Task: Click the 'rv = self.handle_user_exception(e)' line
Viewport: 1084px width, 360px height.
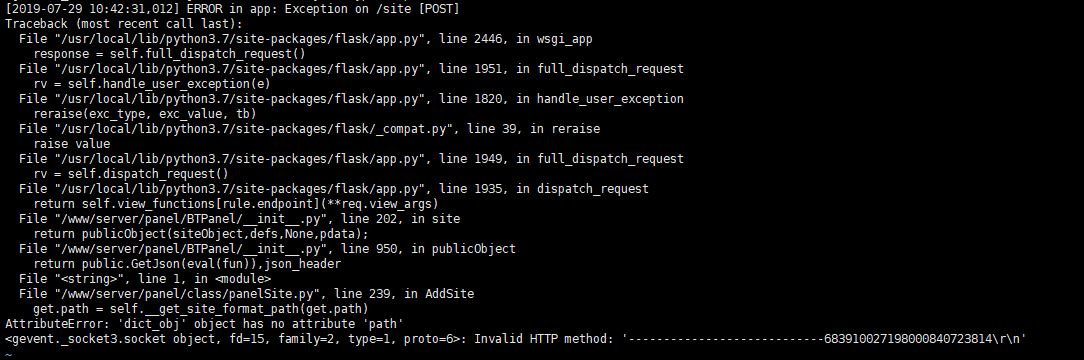Action: click(x=151, y=84)
